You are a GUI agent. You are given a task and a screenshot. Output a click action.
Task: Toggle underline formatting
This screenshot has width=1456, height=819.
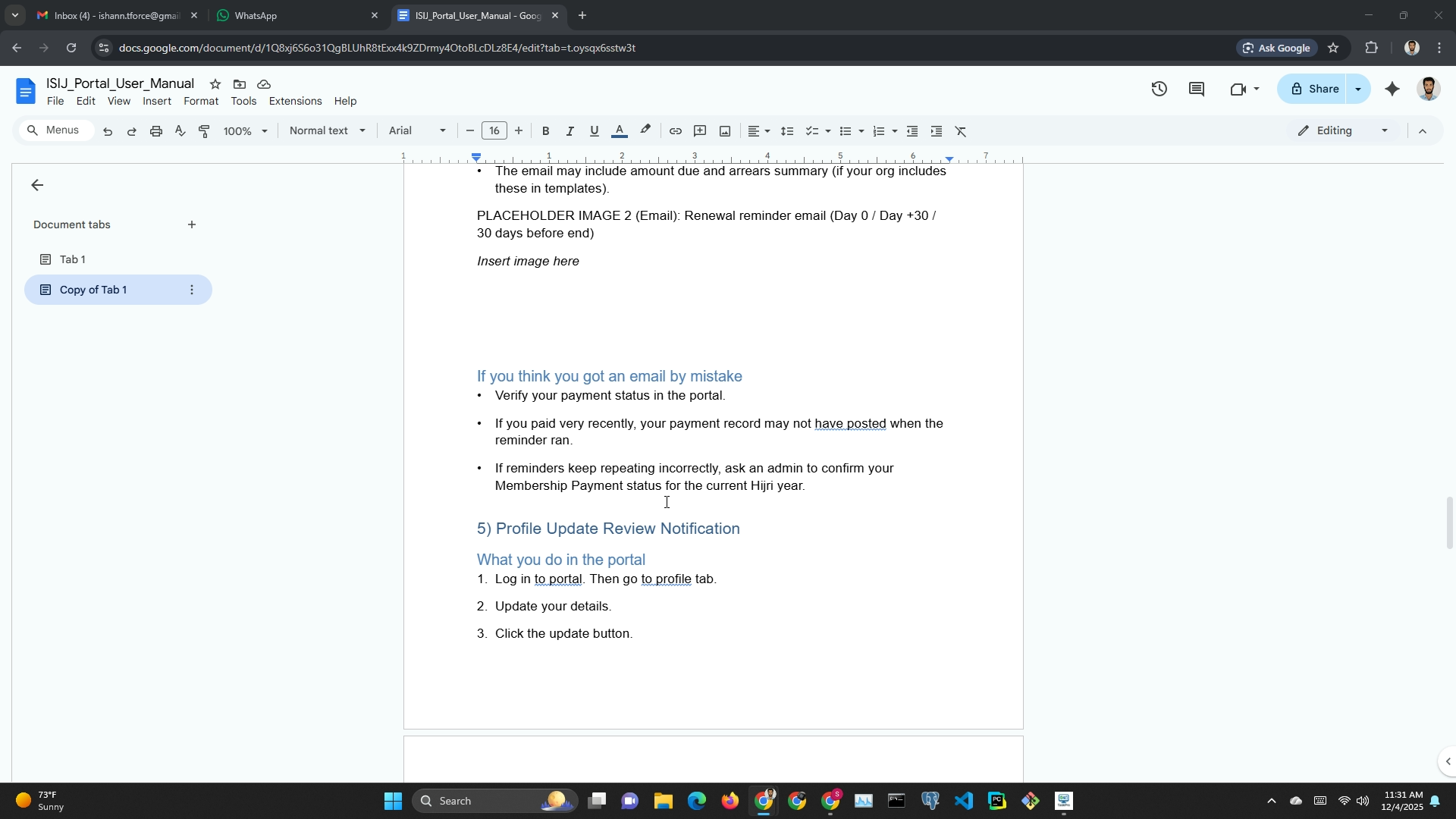click(x=594, y=131)
